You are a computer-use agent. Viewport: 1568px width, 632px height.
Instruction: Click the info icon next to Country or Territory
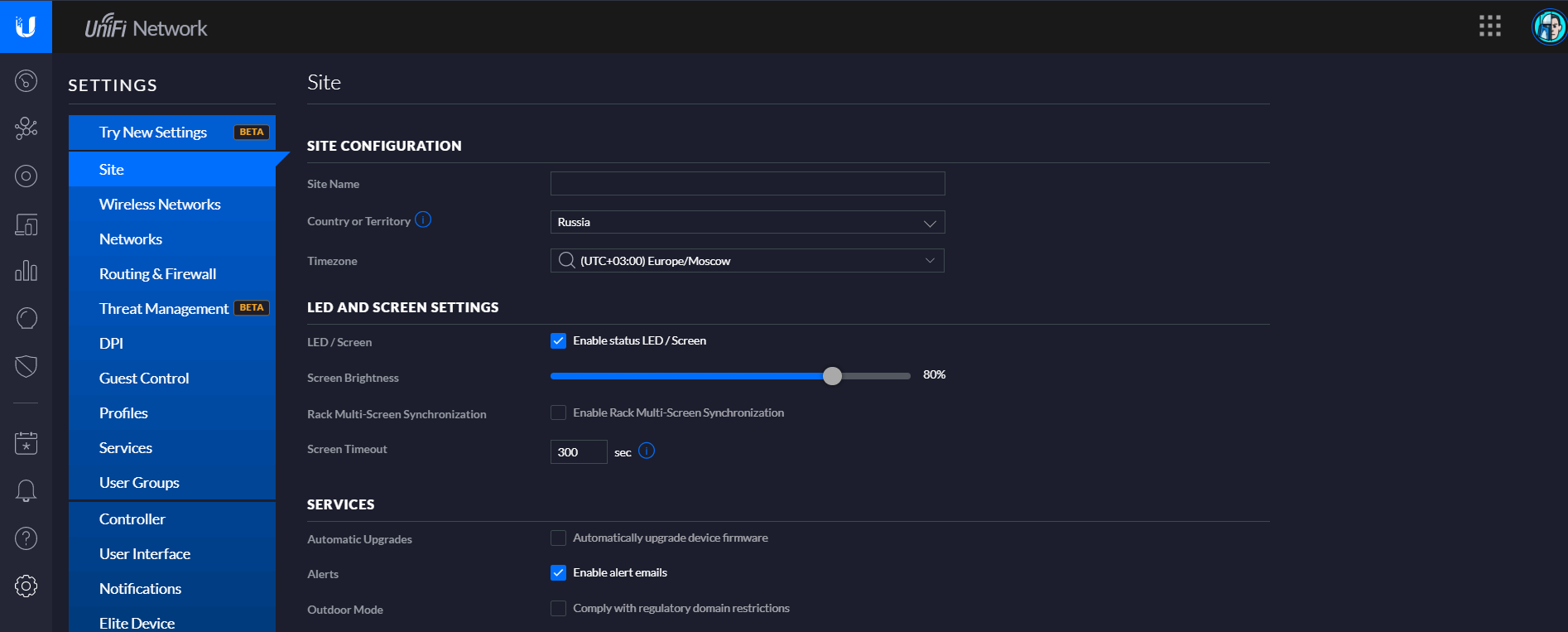pyautogui.click(x=423, y=220)
